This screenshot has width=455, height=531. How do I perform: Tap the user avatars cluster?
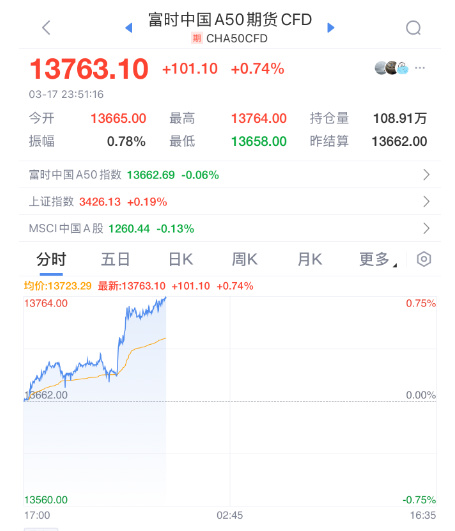(392, 68)
